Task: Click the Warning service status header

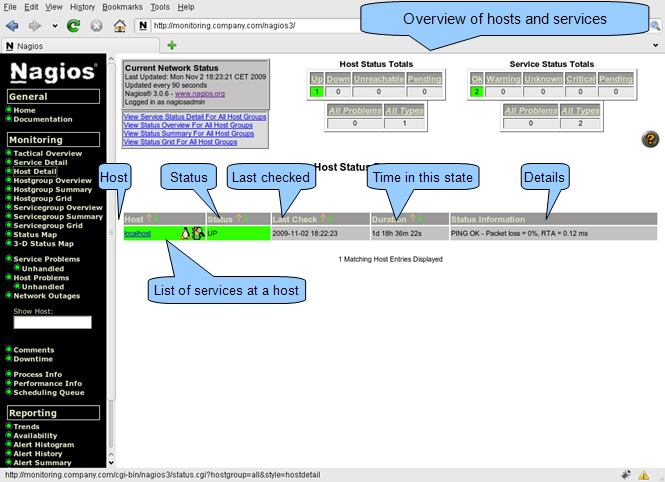Action: pos(503,79)
